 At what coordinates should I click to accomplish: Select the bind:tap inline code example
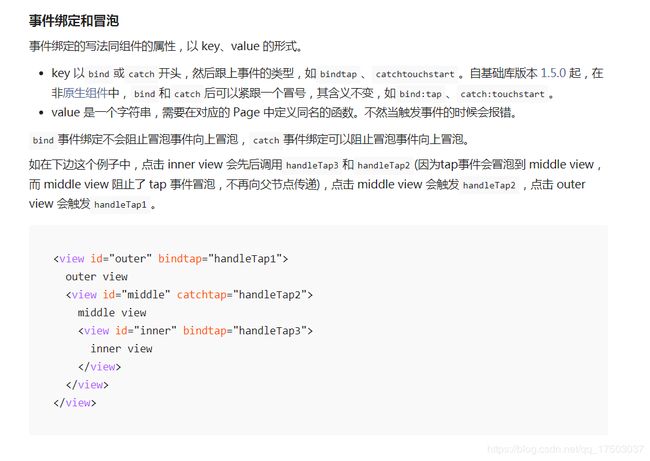pyautogui.click(x=420, y=94)
